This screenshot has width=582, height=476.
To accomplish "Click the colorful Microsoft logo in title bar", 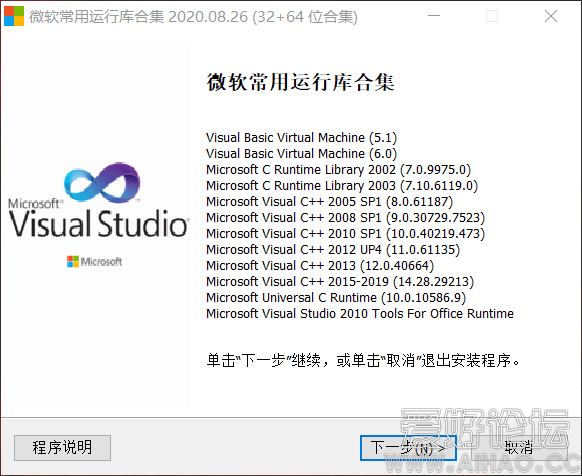I will pyautogui.click(x=14, y=16).
